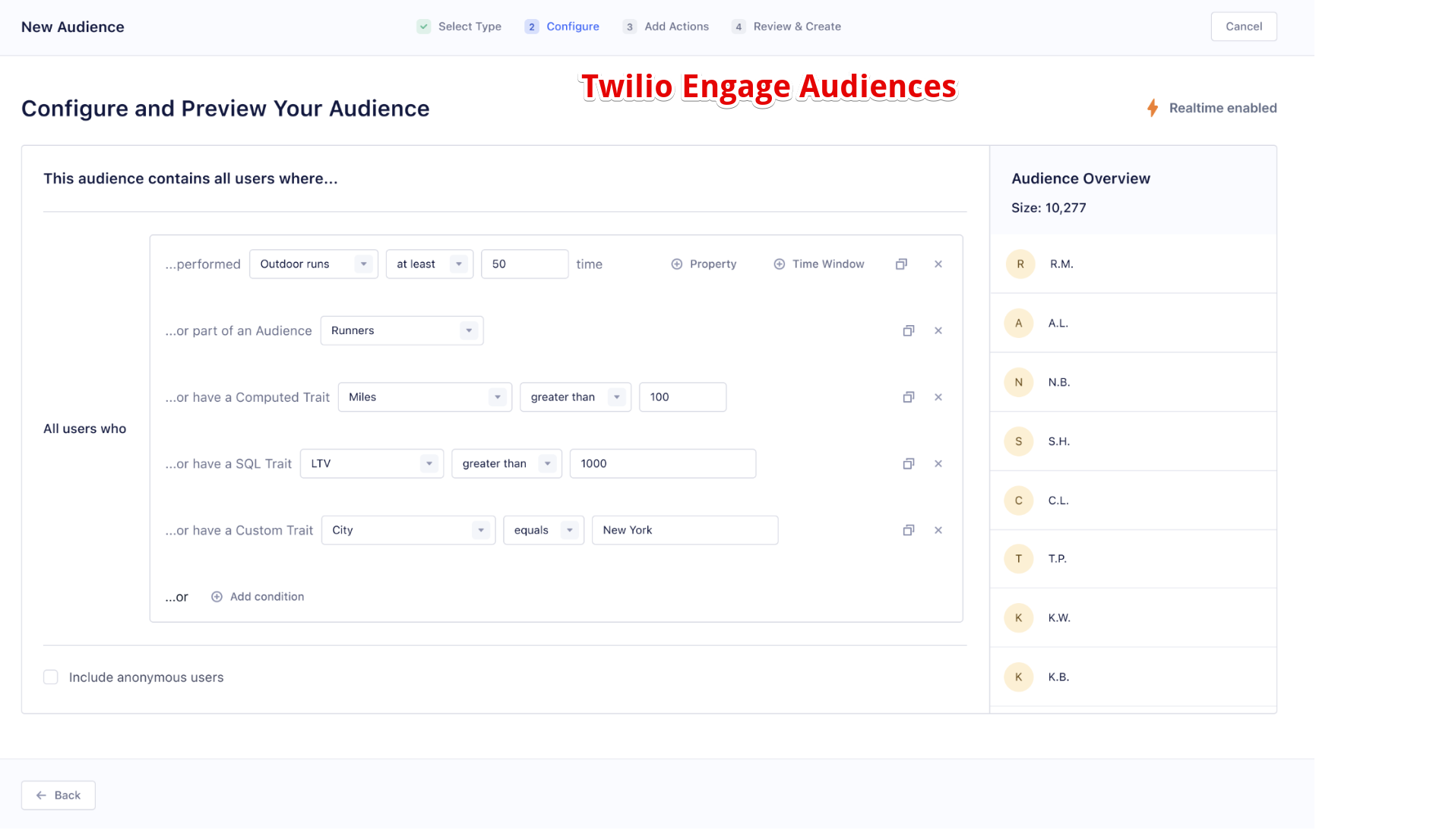Click the A avatar for A.L.
Image resolution: width=1436 pixels, height=840 pixels.
click(1019, 323)
